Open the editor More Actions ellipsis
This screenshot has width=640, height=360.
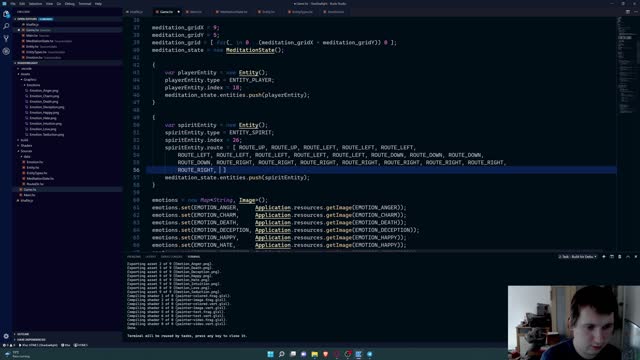[x=636, y=12]
